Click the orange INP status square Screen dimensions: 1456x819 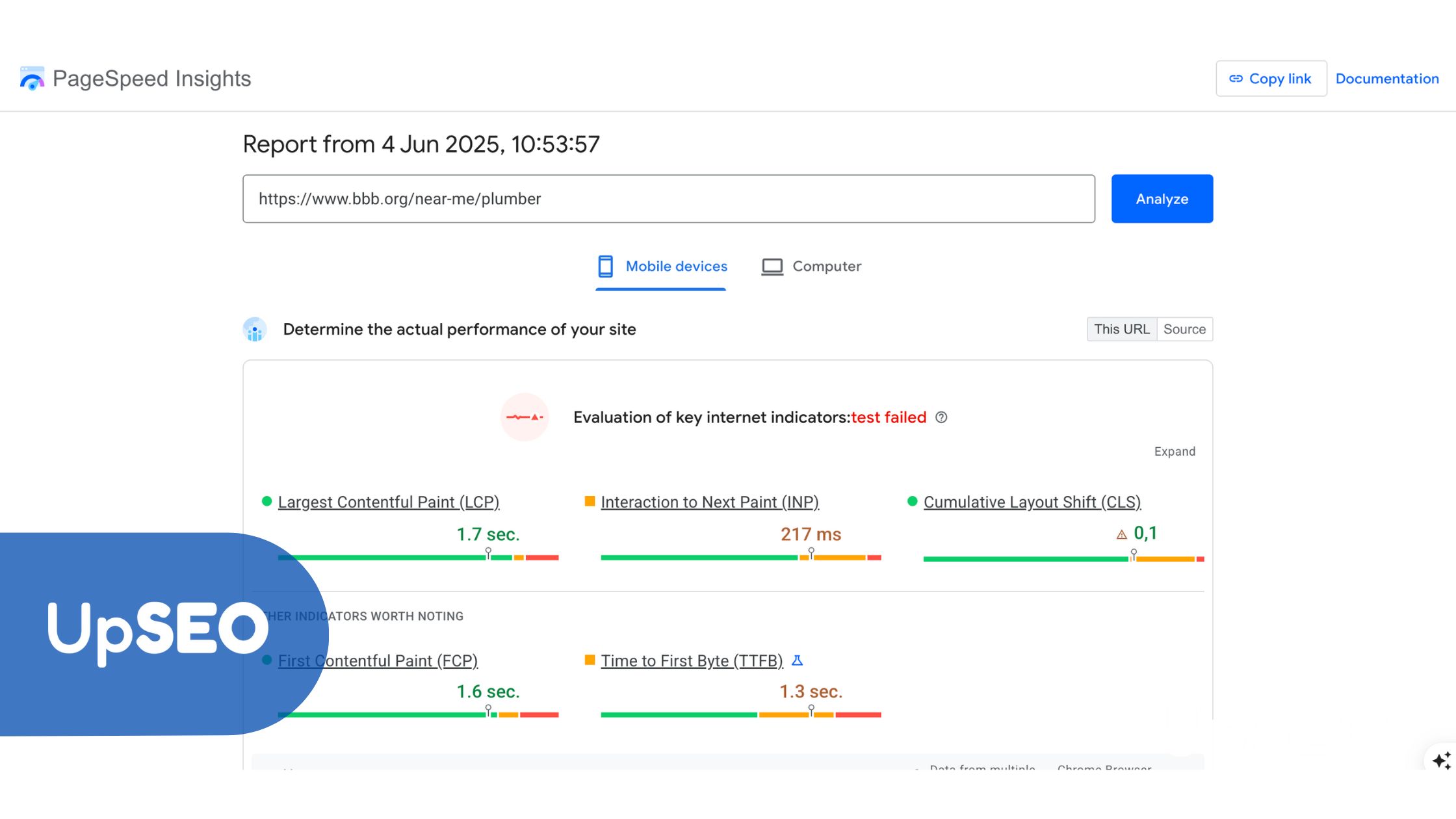tap(590, 501)
